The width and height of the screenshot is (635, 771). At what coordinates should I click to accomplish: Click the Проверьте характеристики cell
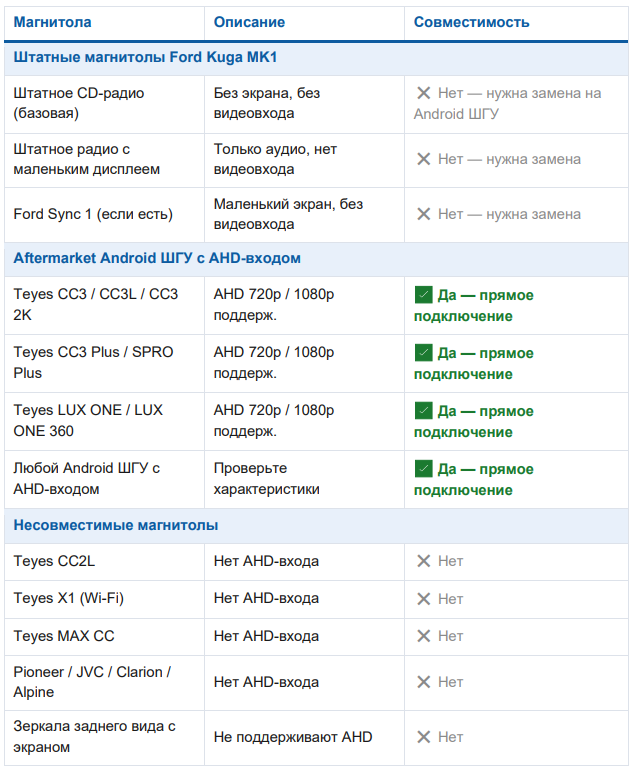coord(304,479)
